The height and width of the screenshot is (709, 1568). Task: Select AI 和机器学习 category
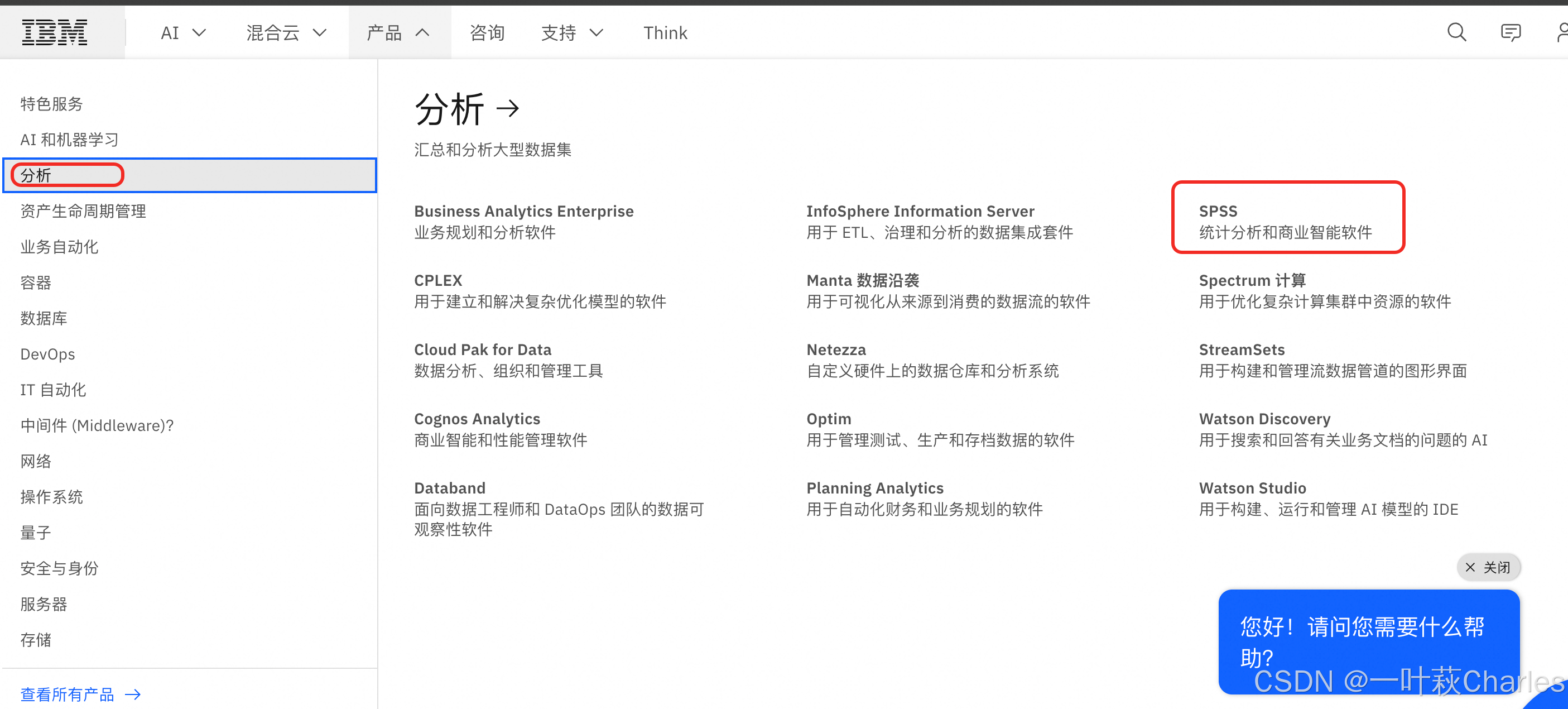coord(69,140)
